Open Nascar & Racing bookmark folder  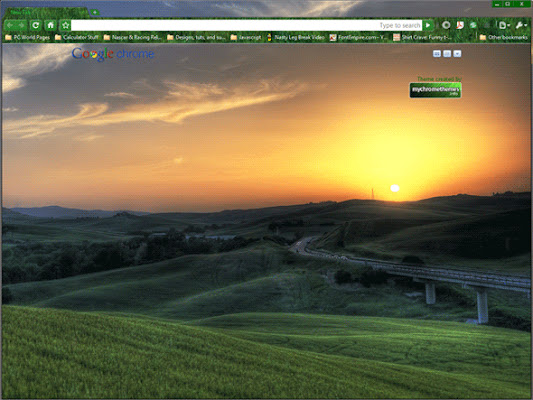click(133, 37)
